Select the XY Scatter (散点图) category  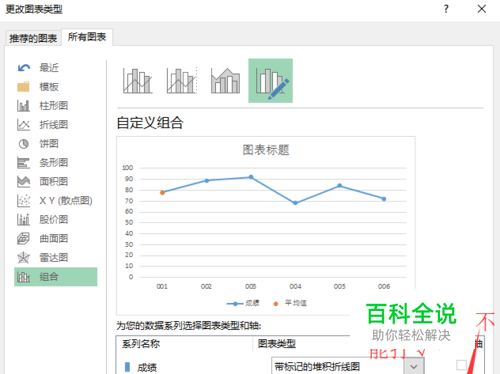tap(55, 201)
